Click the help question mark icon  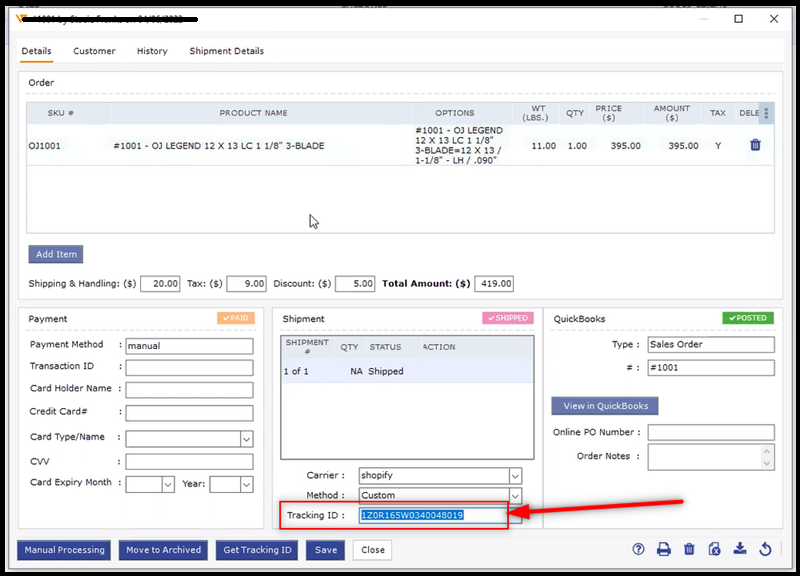pyautogui.click(x=639, y=549)
